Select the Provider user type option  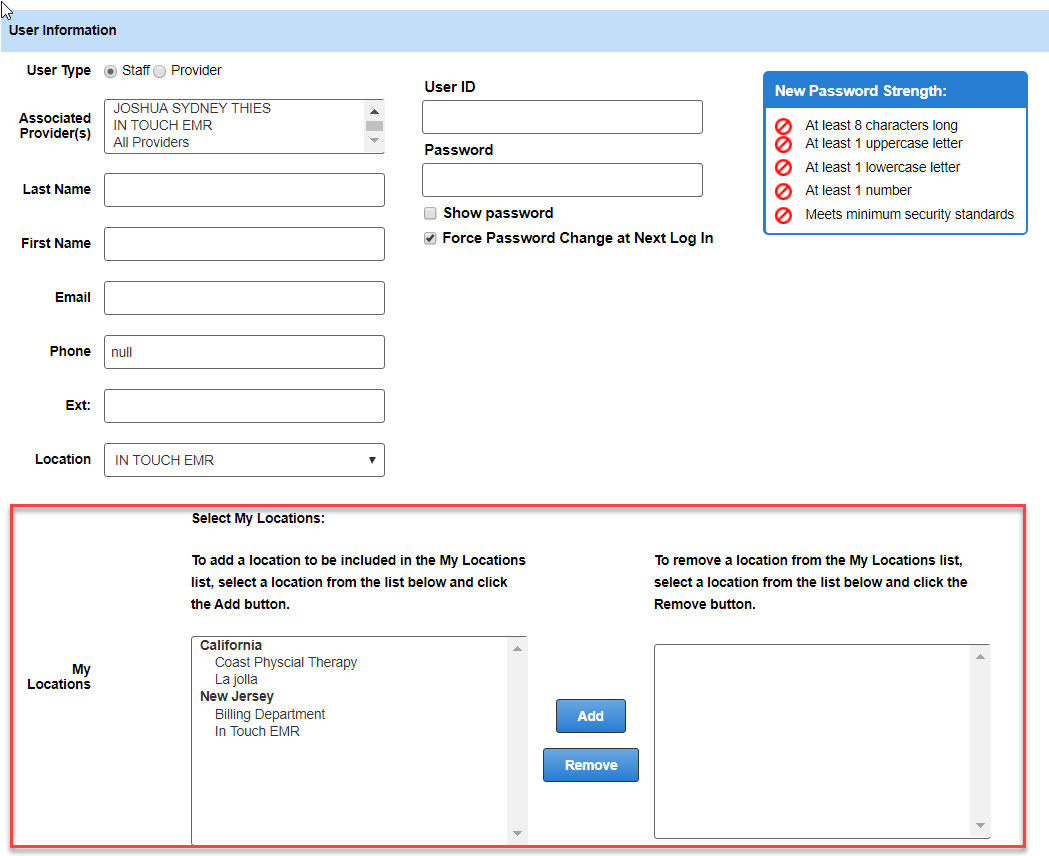(159, 71)
